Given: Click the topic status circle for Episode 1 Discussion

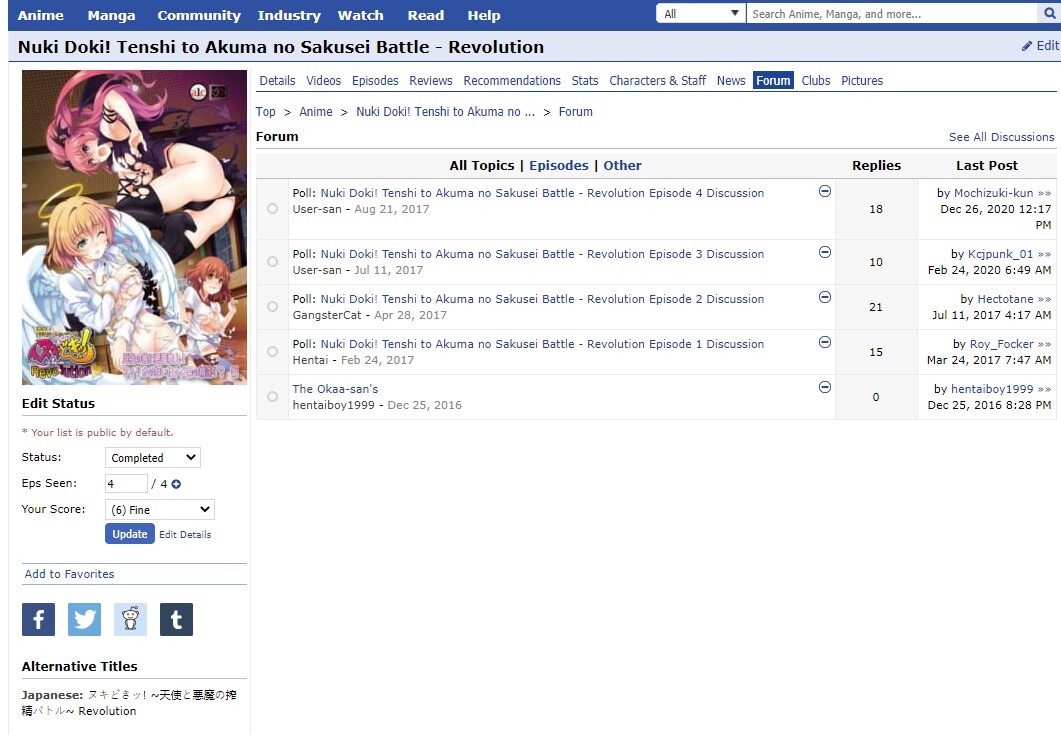Looking at the screenshot, I should [272, 352].
